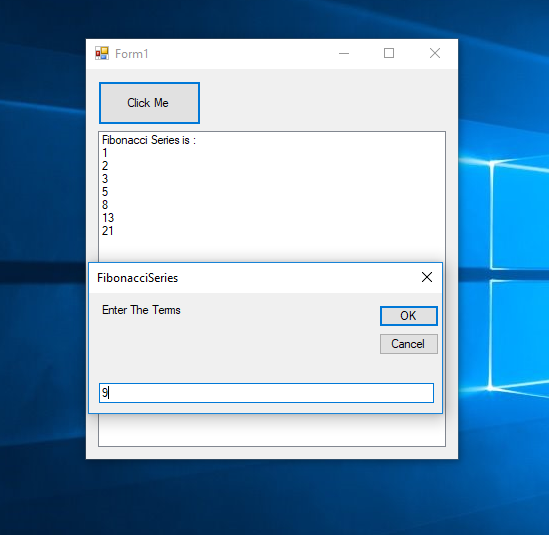Viewport: 549px width, 535px height.
Task: Maximize the Form1 window
Action: 389,54
